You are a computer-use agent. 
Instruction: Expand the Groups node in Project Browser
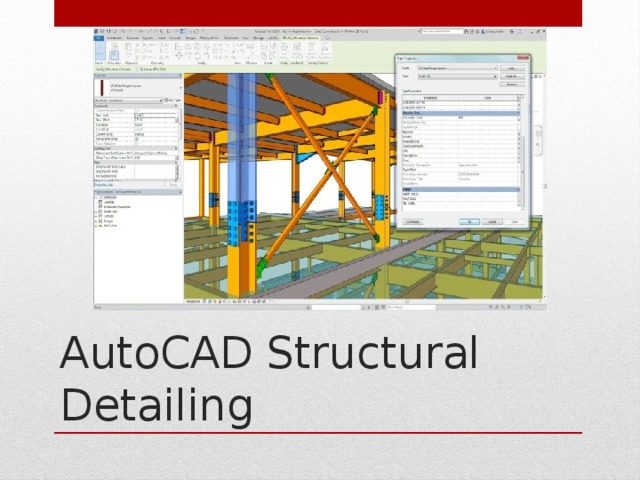[x=96, y=221]
